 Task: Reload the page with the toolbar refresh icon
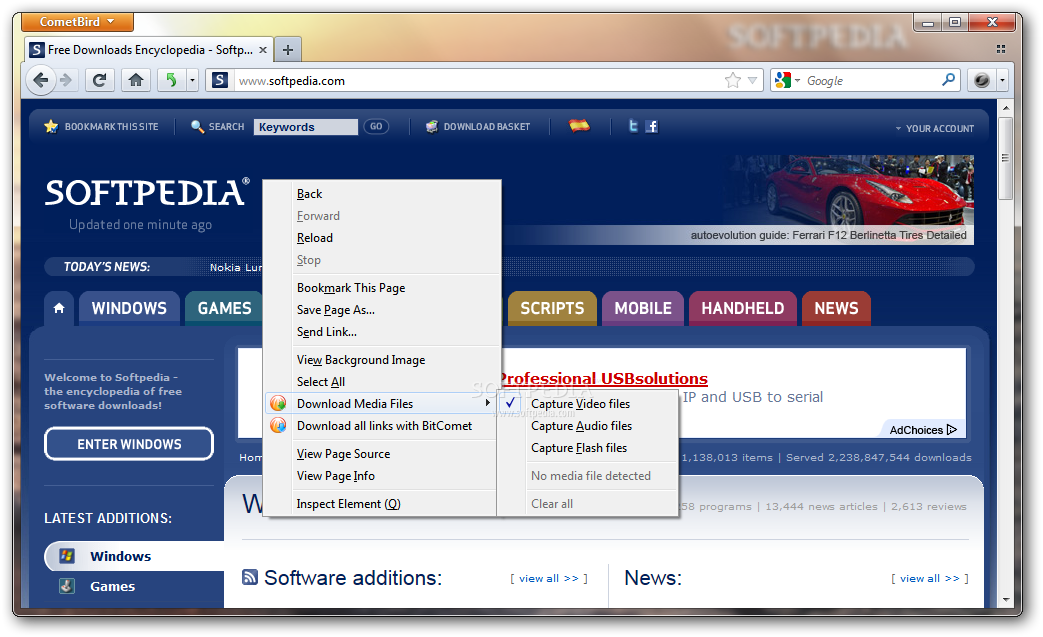(99, 80)
